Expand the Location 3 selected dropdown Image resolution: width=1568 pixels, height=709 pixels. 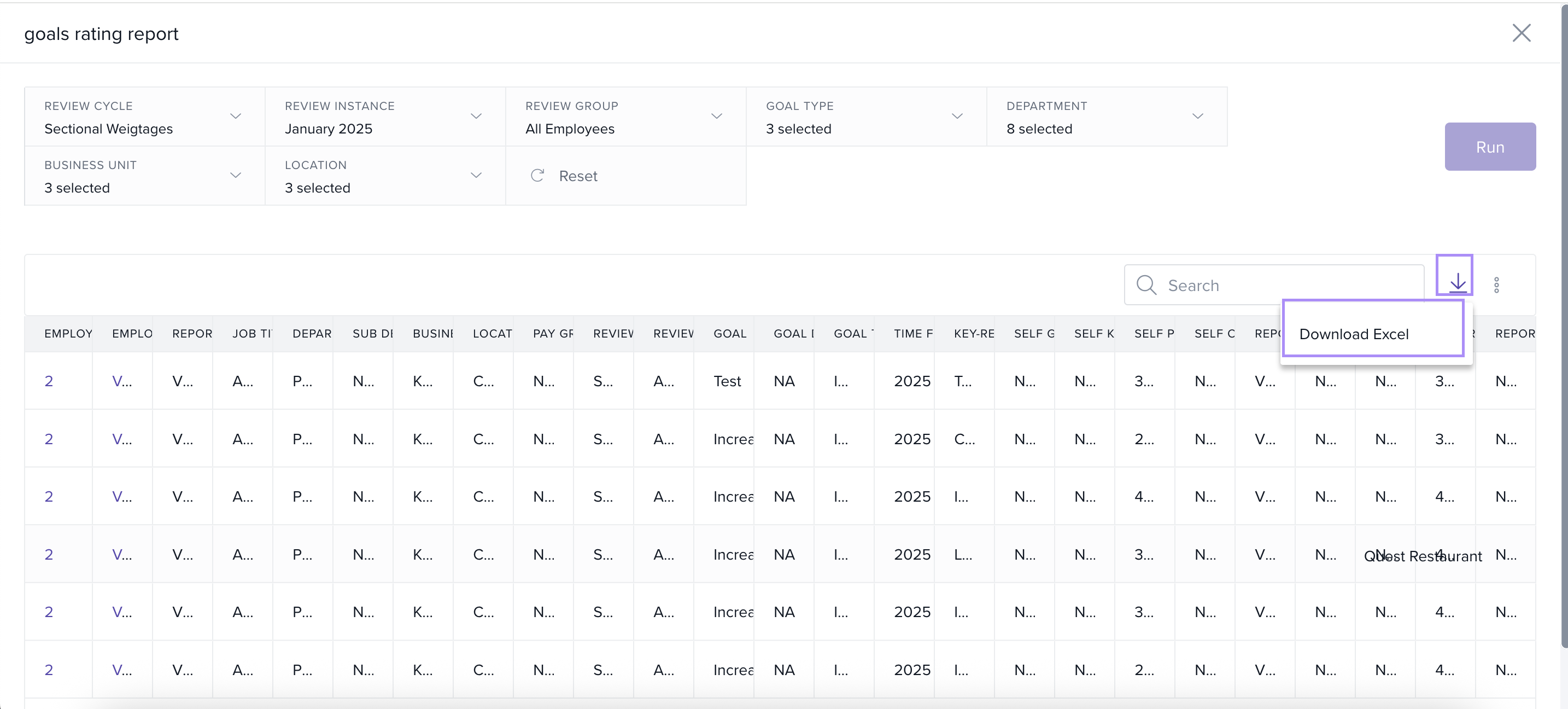point(476,176)
